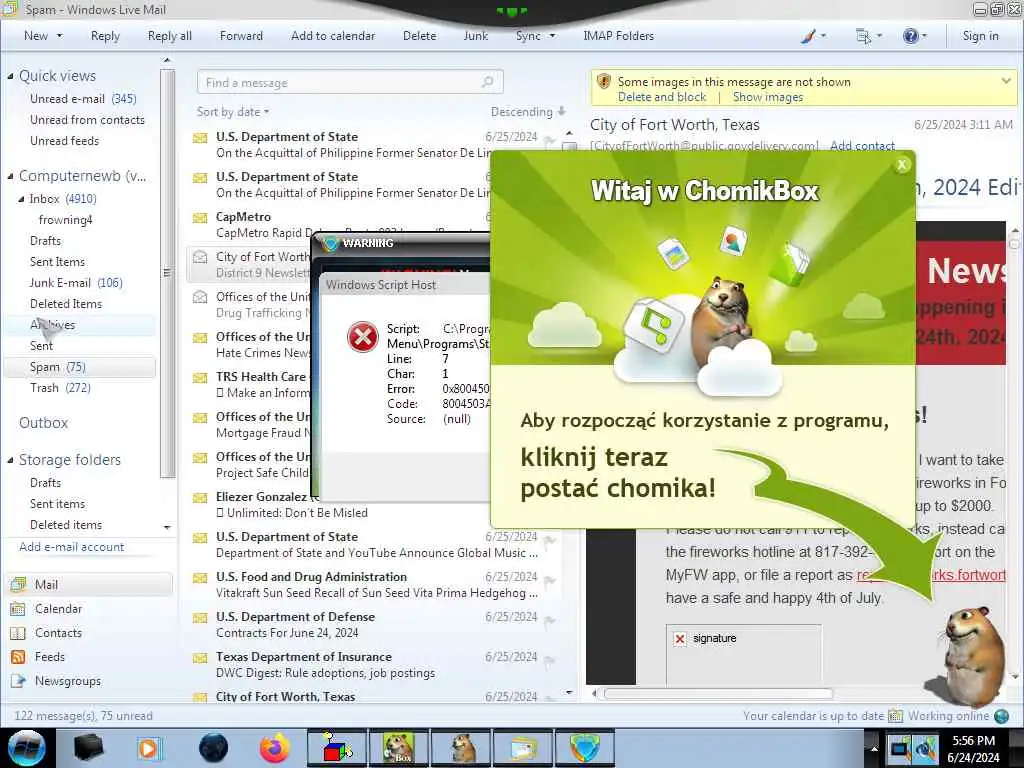The height and width of the screenshot is (768, 1024).
Task: Click Show images link
Action: click(x=767, y=97)
